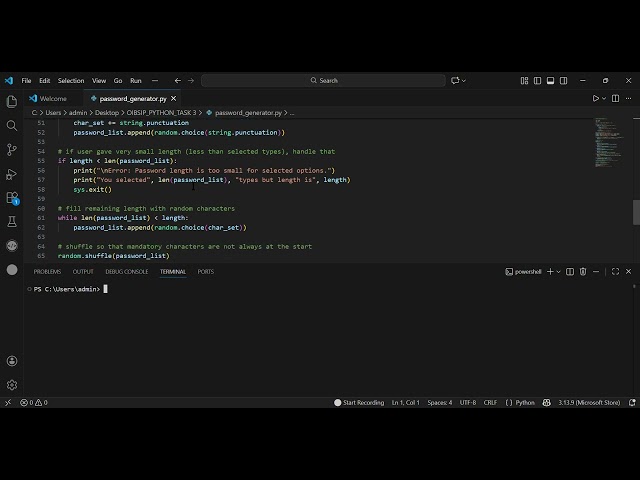Switch to the Output panel tab
Viewport: 640px width, 480px height.
pos(83,271)
